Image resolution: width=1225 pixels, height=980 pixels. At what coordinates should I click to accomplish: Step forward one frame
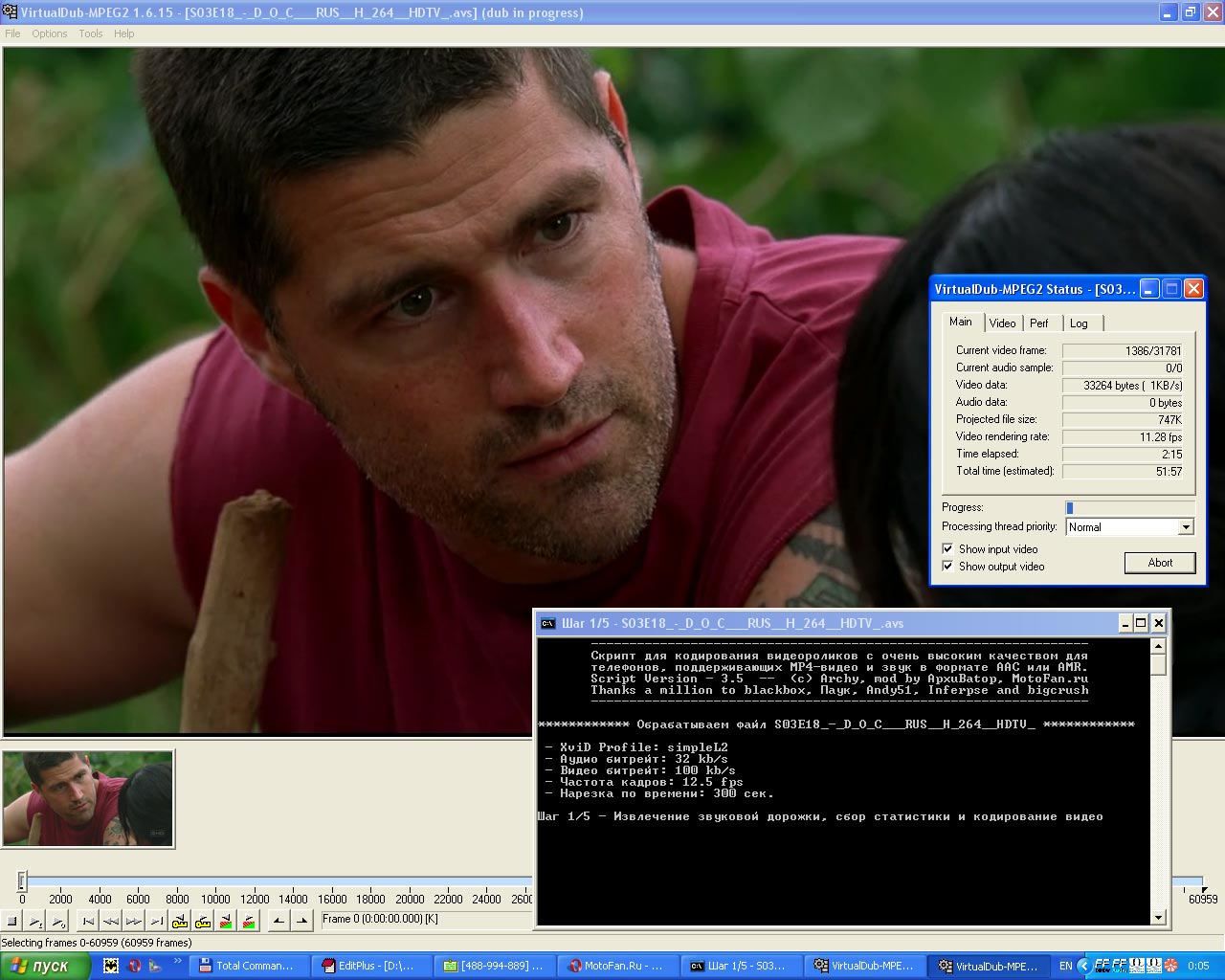134,921
